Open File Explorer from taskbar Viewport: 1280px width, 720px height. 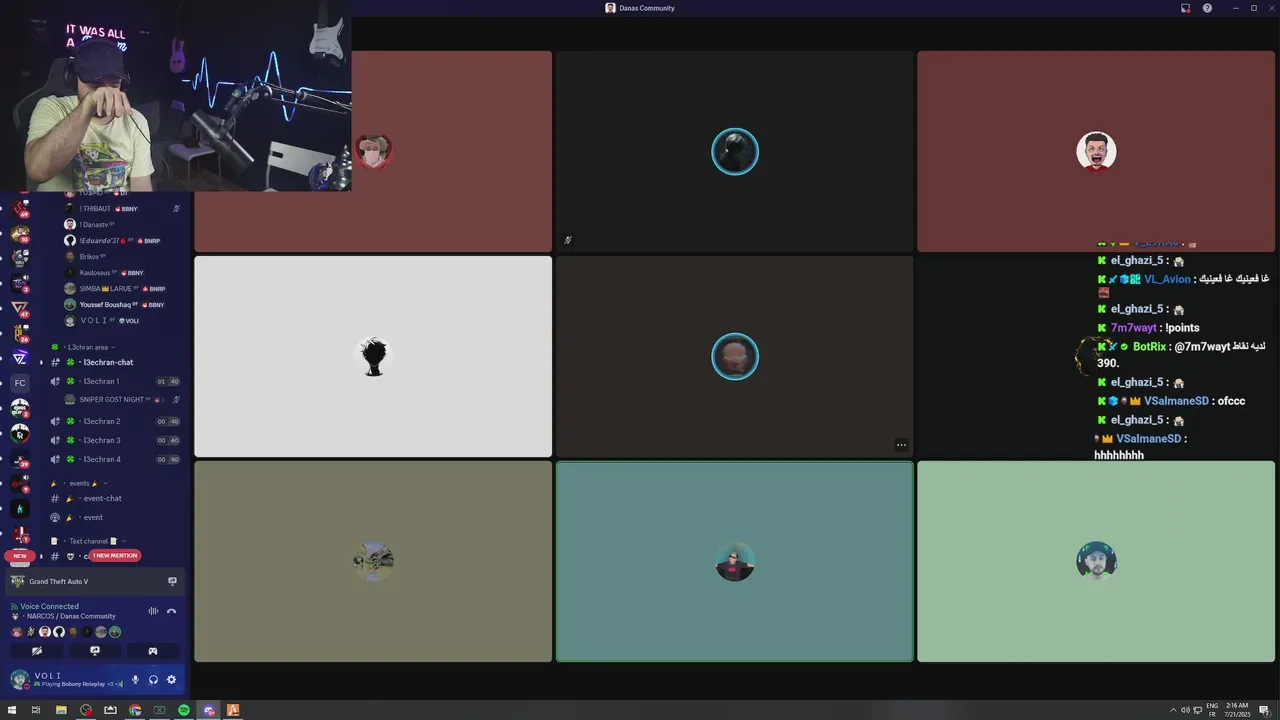point(61,710)
